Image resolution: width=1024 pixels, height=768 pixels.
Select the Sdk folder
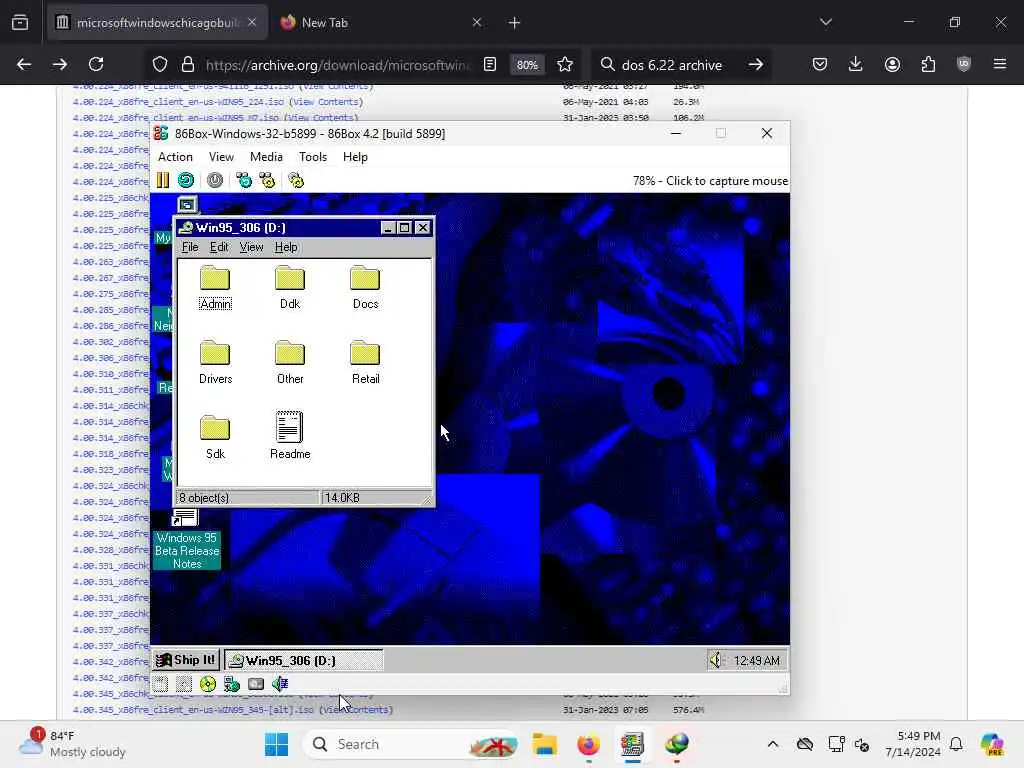[215, 438]
